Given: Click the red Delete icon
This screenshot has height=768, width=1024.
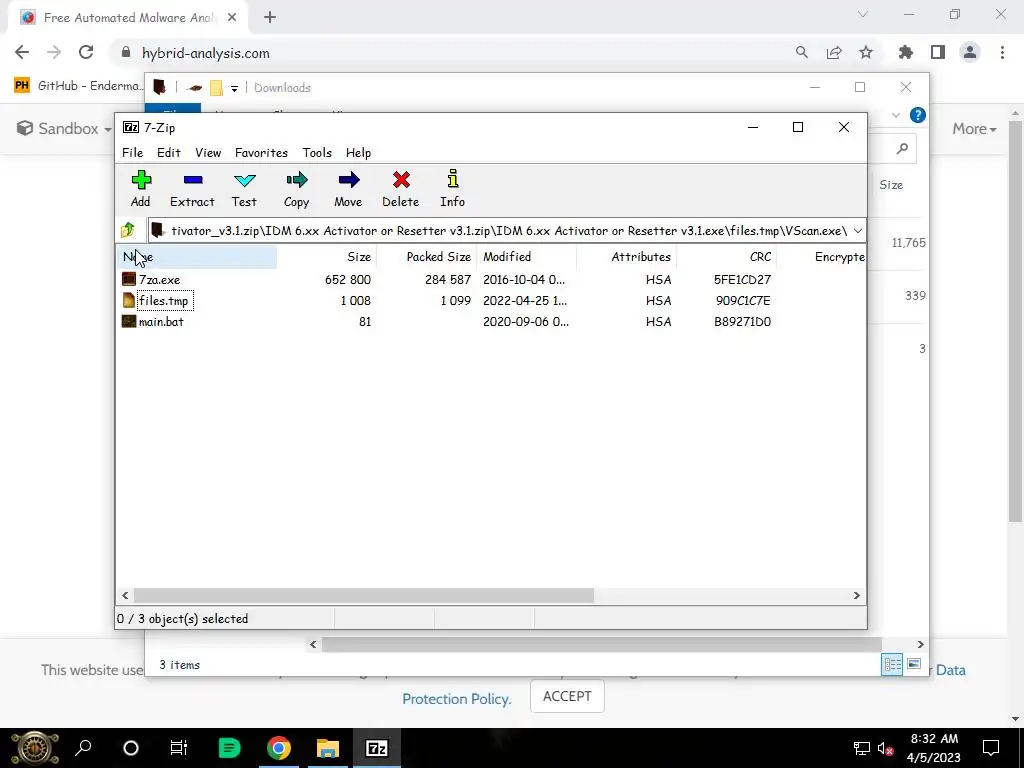Looking at the screenshot, I should pos(400,188).
